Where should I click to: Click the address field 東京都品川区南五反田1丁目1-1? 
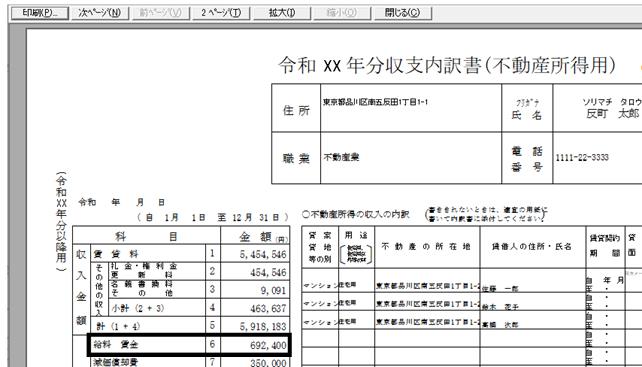coord(375,102)
